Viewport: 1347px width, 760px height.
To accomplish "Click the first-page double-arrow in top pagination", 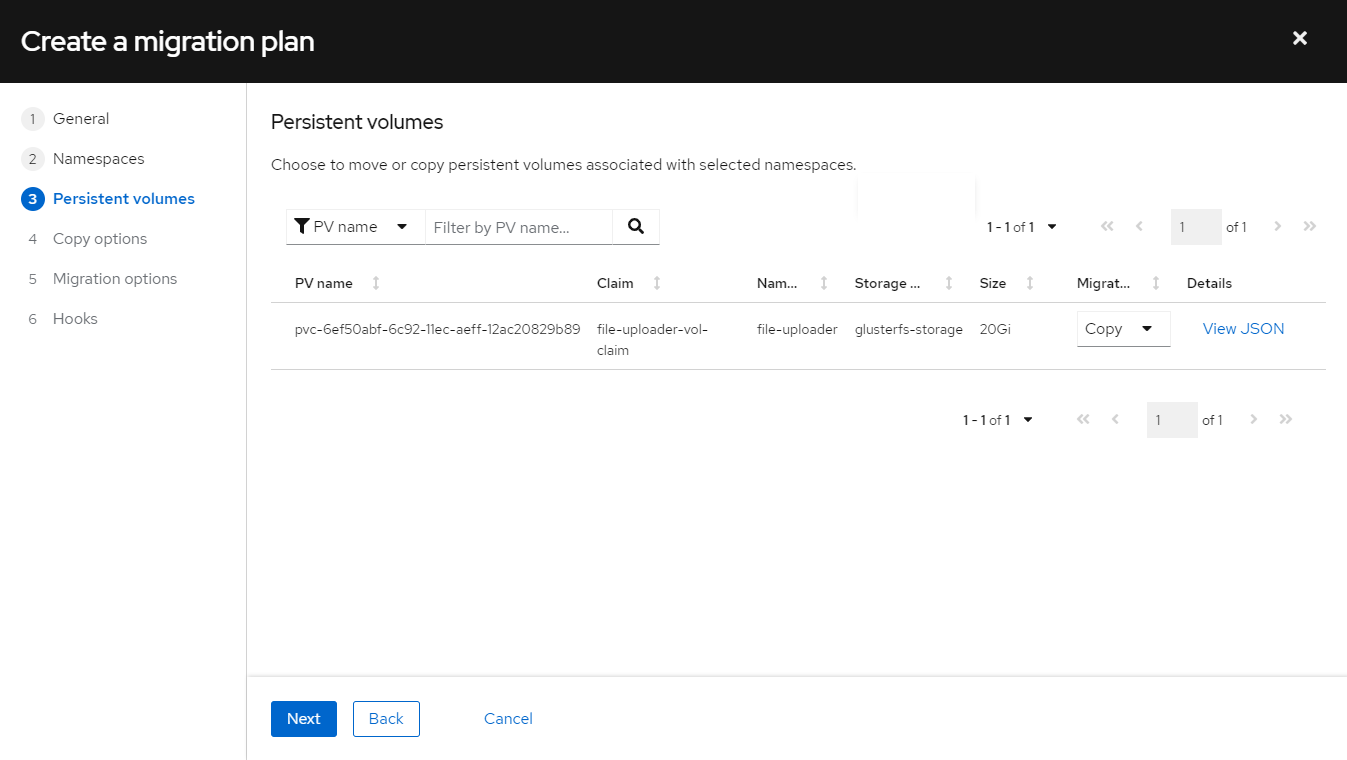I will tap(1107, 227).
